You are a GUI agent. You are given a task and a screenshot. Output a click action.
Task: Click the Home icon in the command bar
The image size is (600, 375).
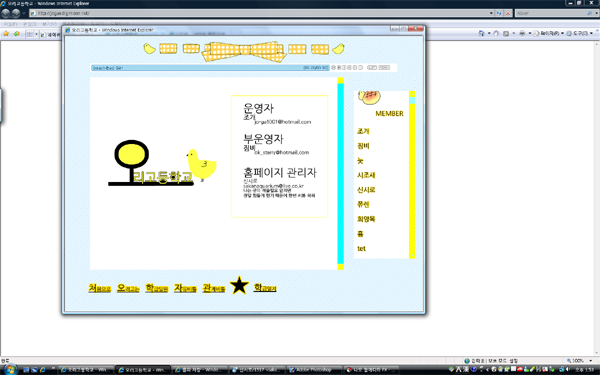click(481, 34)
